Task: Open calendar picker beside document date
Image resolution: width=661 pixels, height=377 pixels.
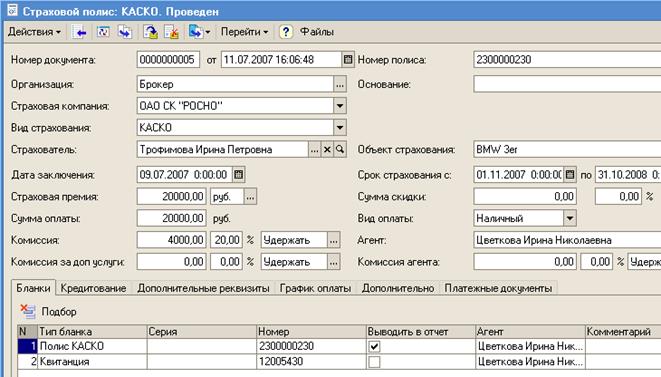Action: (x=348, y=59)
